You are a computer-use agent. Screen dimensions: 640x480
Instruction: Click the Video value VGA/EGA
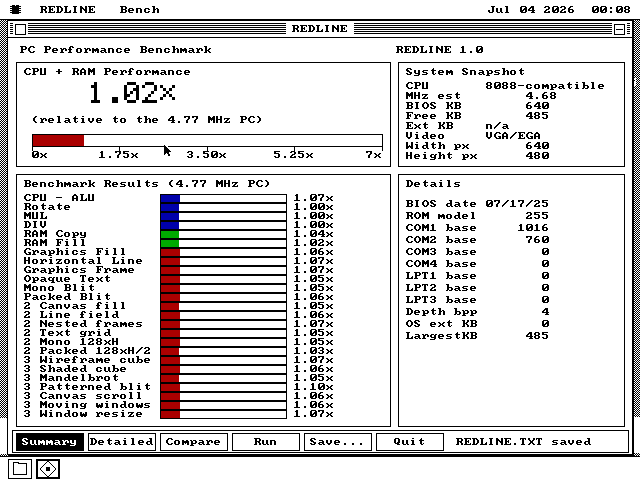513,136
